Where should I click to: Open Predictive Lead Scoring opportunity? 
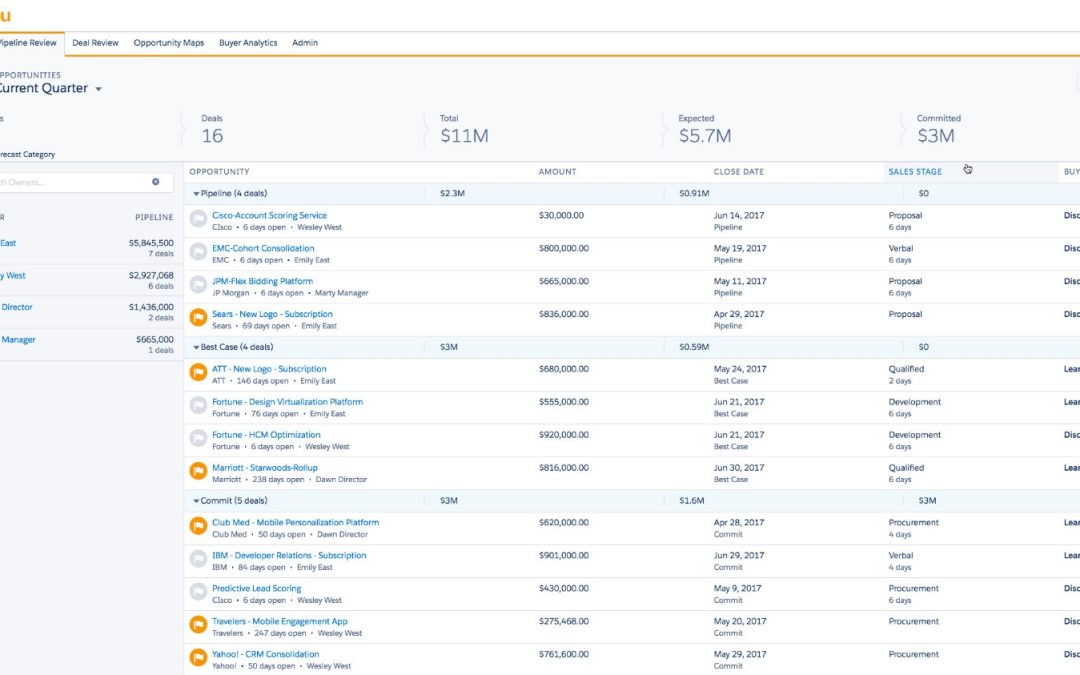256,588
